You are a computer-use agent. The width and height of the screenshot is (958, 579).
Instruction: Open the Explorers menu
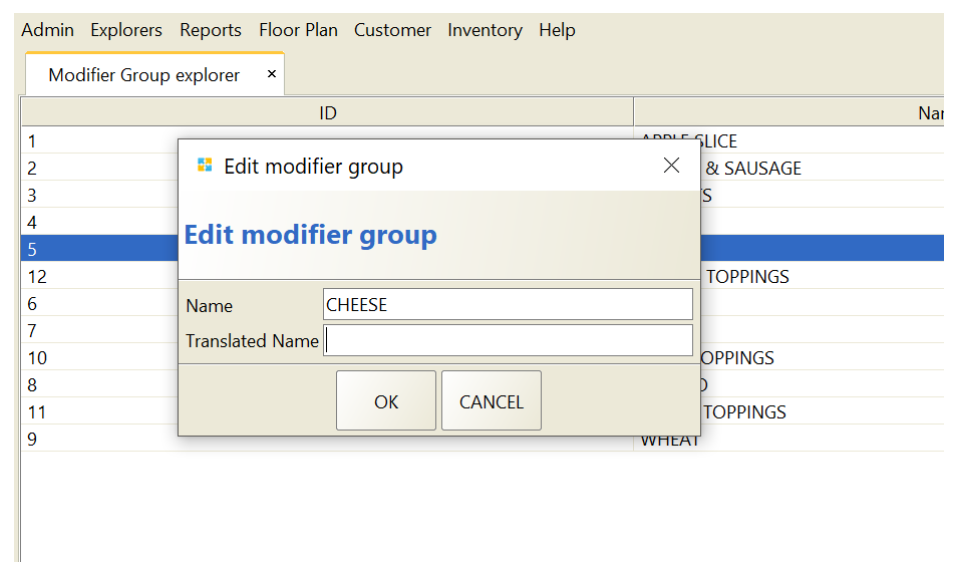tap(126, 30)
